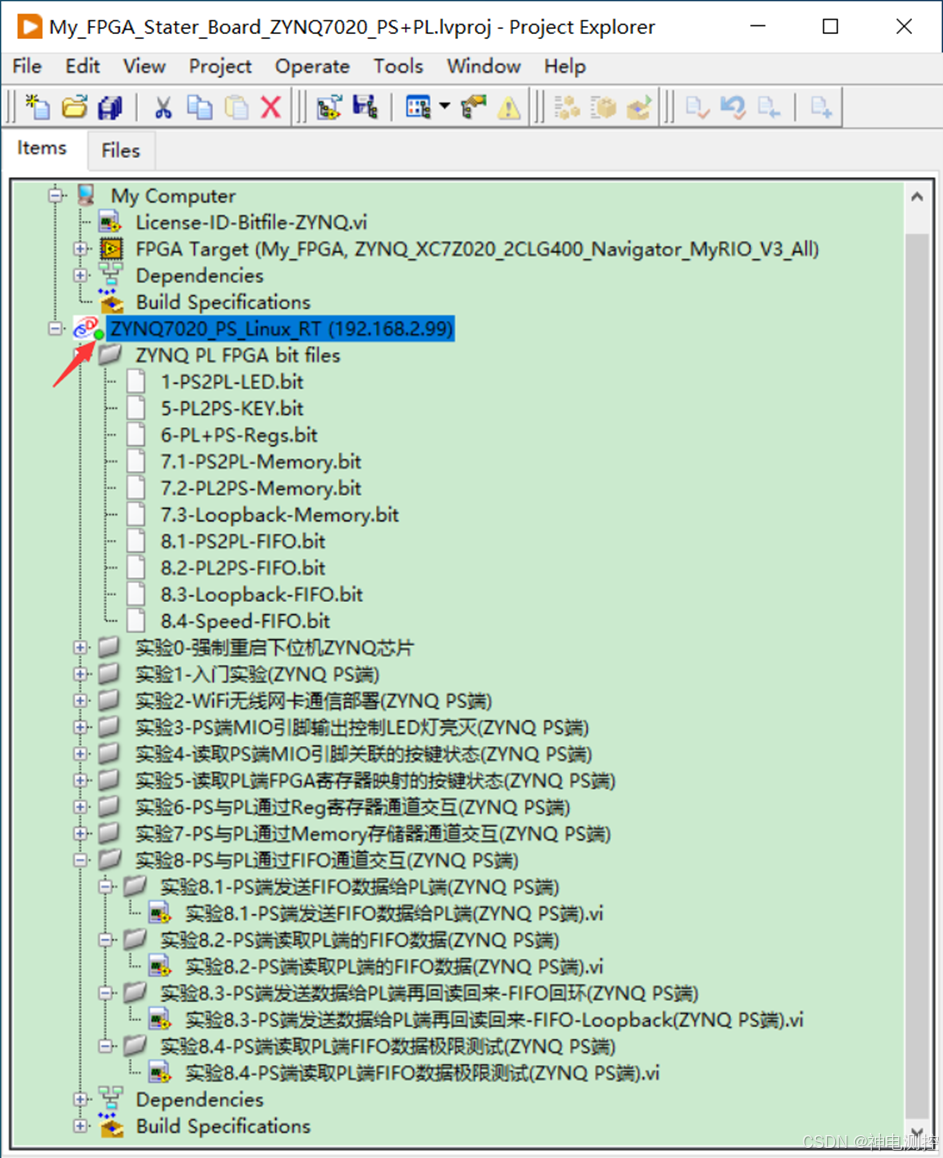Click the yellow warning triangle icon

coord(509,108)
